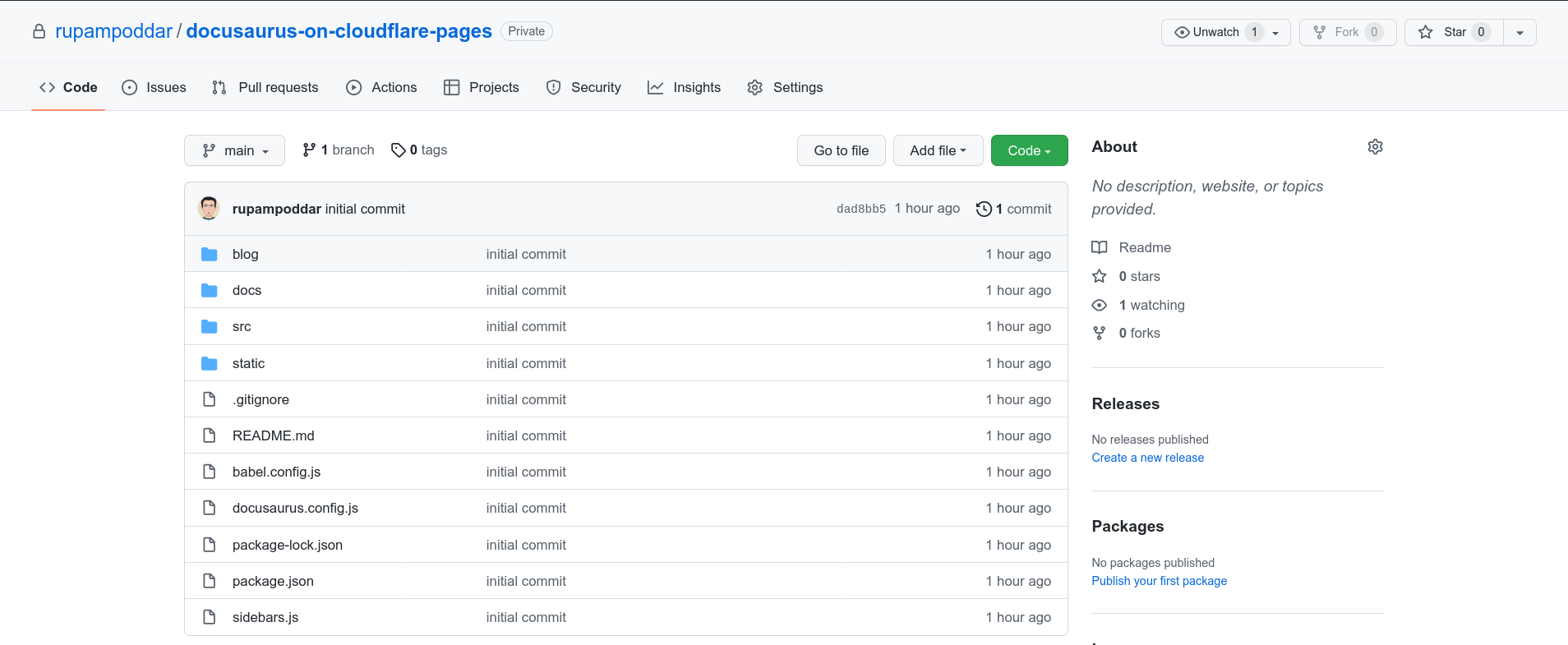Screen dimensions: 1568x645
Task: Open the main branch dropdown
Action: (234, 151)
